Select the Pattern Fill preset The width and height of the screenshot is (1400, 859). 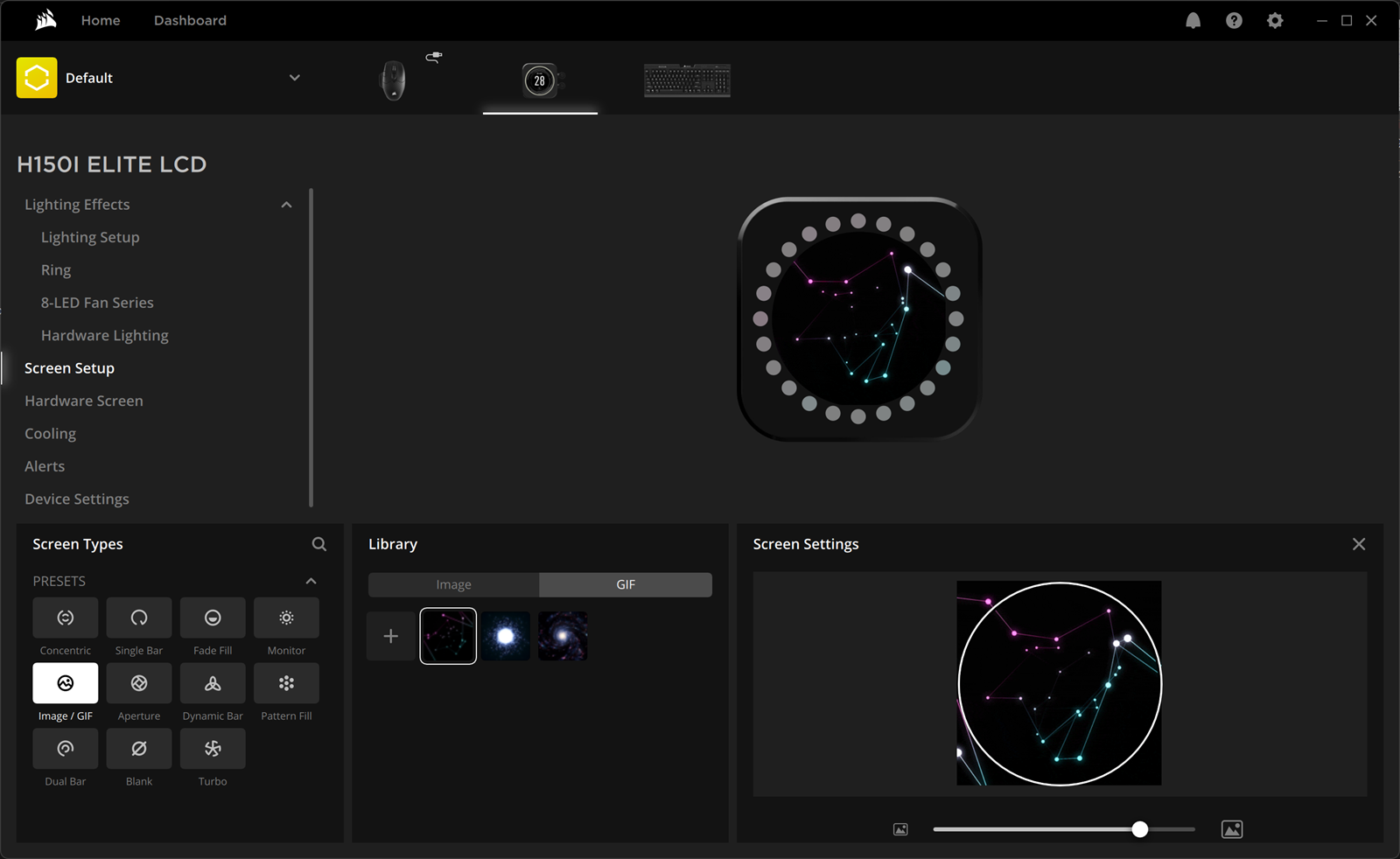286,683
